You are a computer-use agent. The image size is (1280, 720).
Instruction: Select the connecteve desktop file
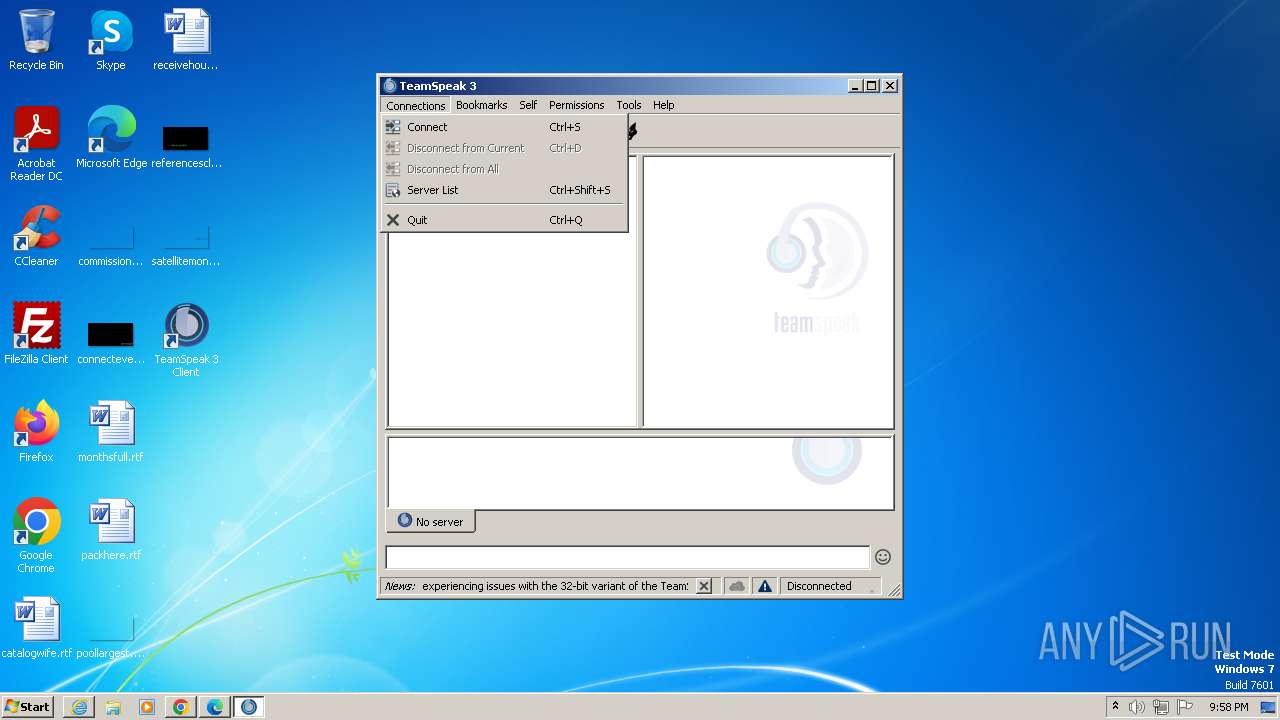pos(111,341)
